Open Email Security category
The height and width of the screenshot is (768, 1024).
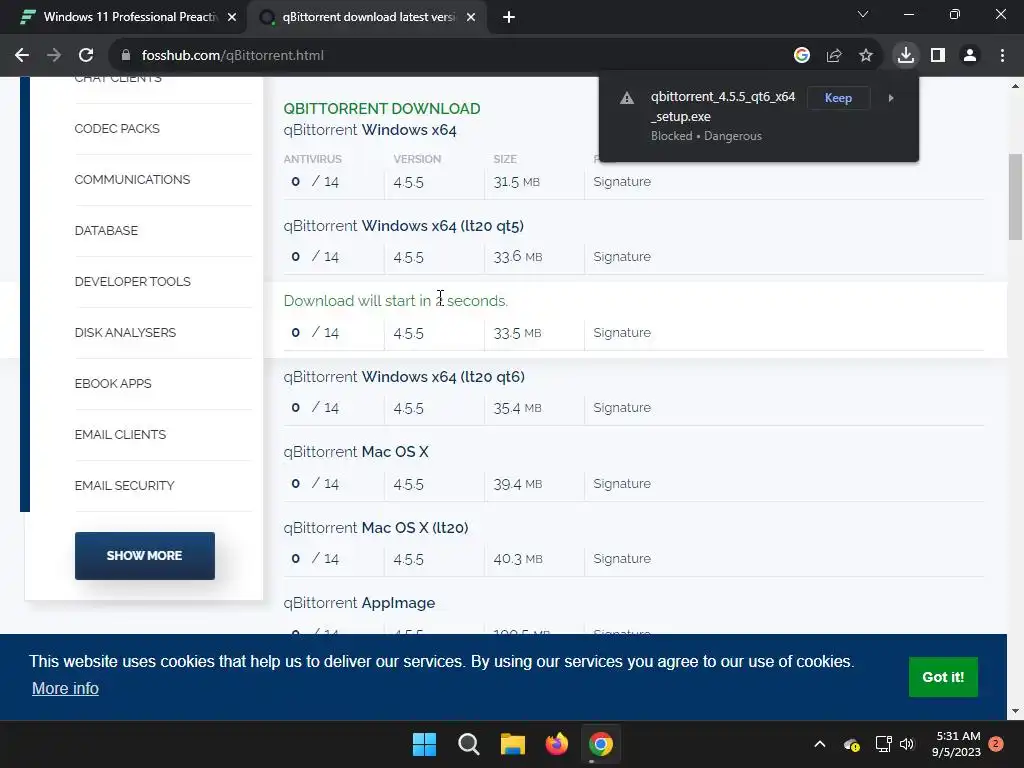coord(124,485)
